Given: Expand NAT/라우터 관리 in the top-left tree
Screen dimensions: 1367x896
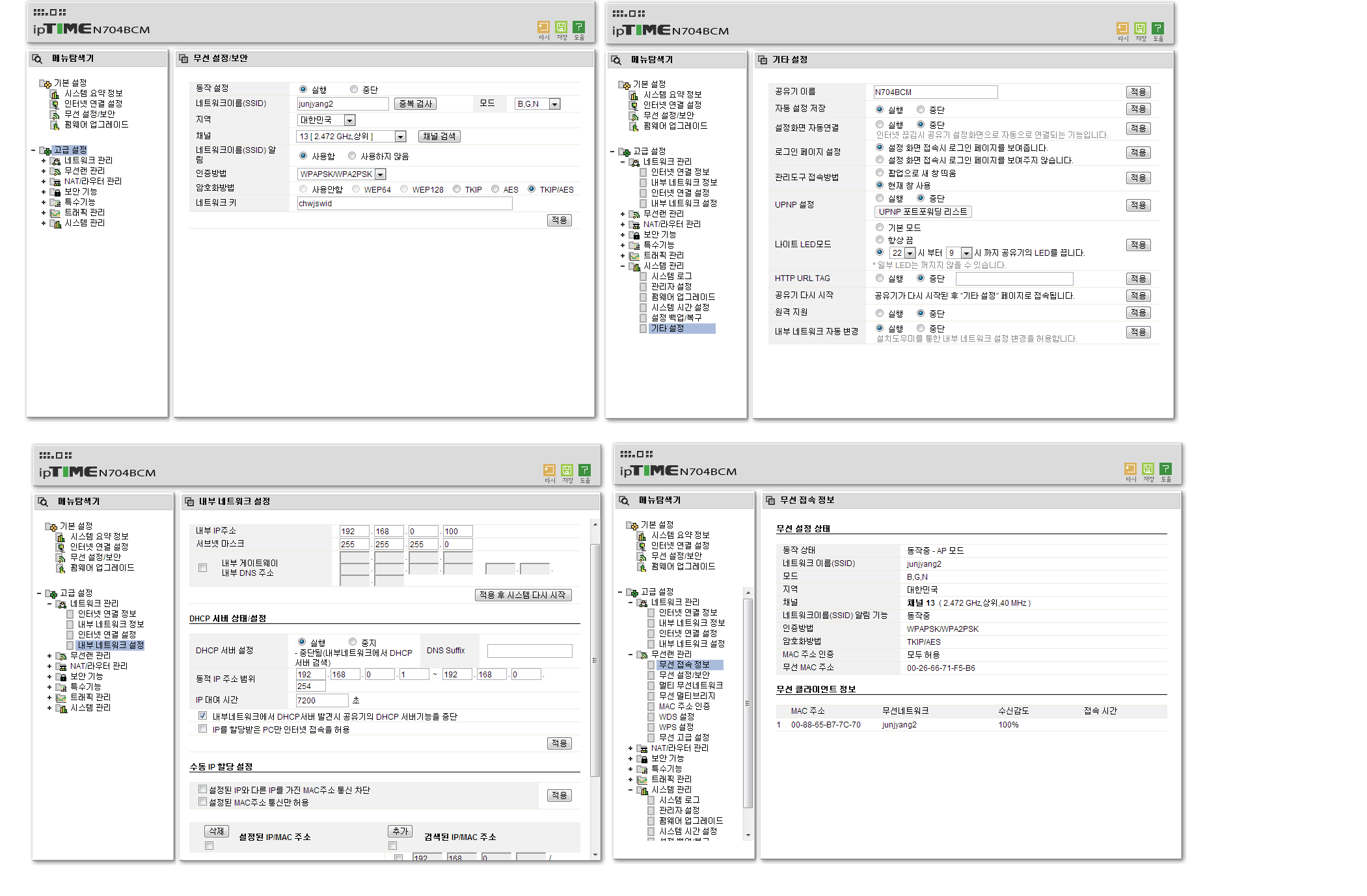Looking at the screenshot, I should pyautogui.click(x=44, y=182).
